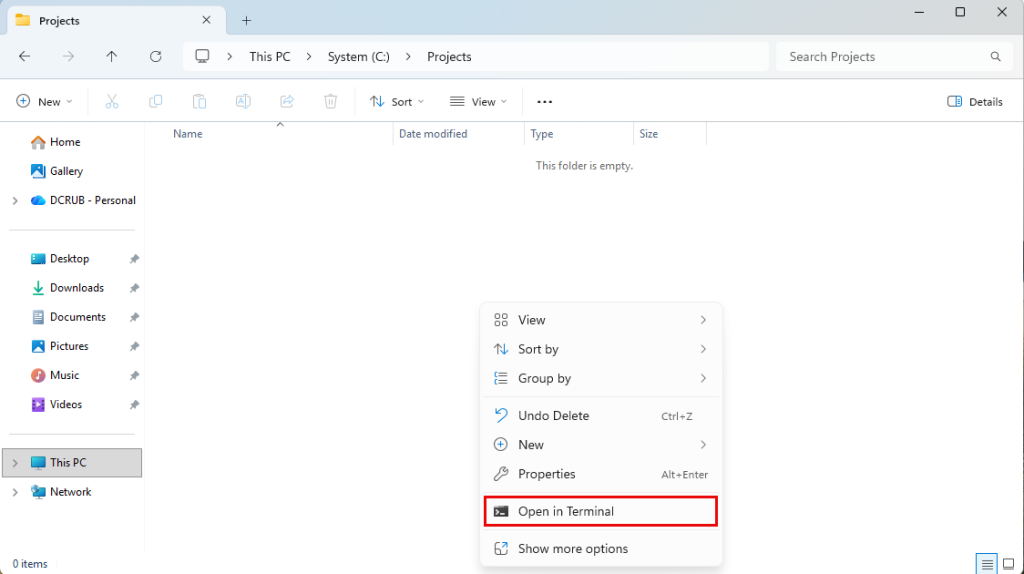
Task: Expand the This PC tree node
Action: pos(15,463)
